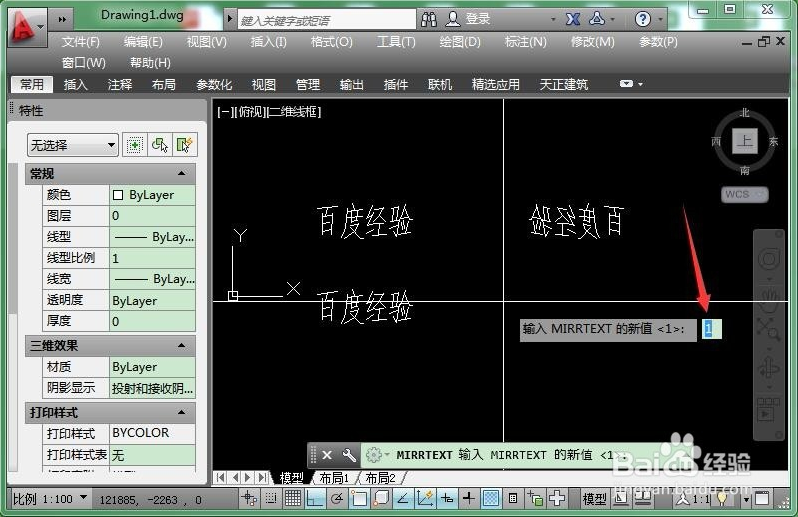Toggle the ribbon minimize button
This screenshot has width=798, height=517.
tap(626, 84)
